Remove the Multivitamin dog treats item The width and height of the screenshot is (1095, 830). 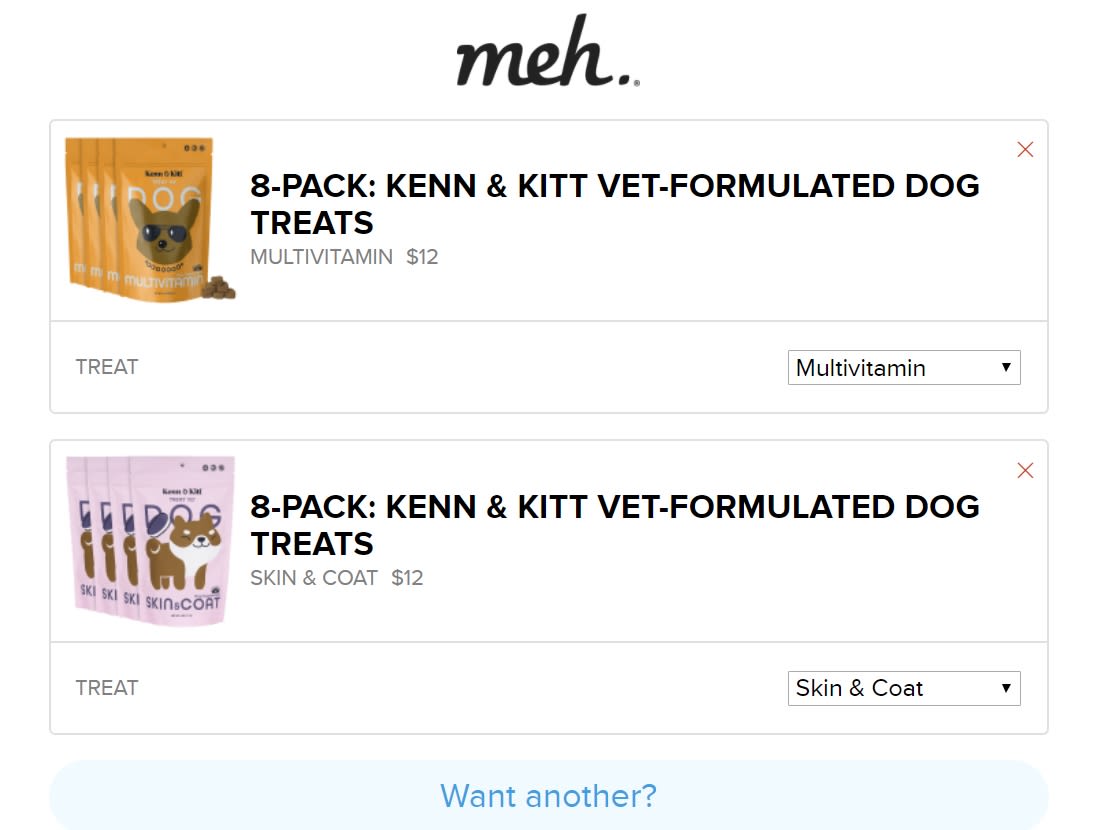pyautogui.click(x=1025, y=150)
